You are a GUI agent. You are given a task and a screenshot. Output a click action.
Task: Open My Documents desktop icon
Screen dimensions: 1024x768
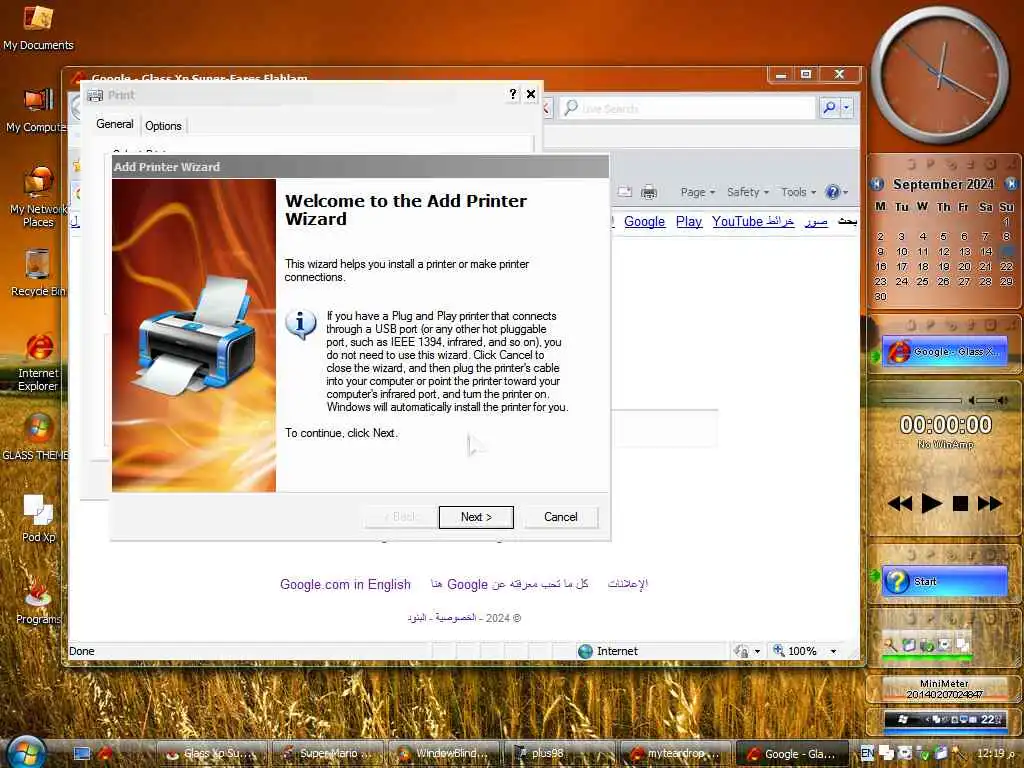pyautogui.click(x=38, y=27)
